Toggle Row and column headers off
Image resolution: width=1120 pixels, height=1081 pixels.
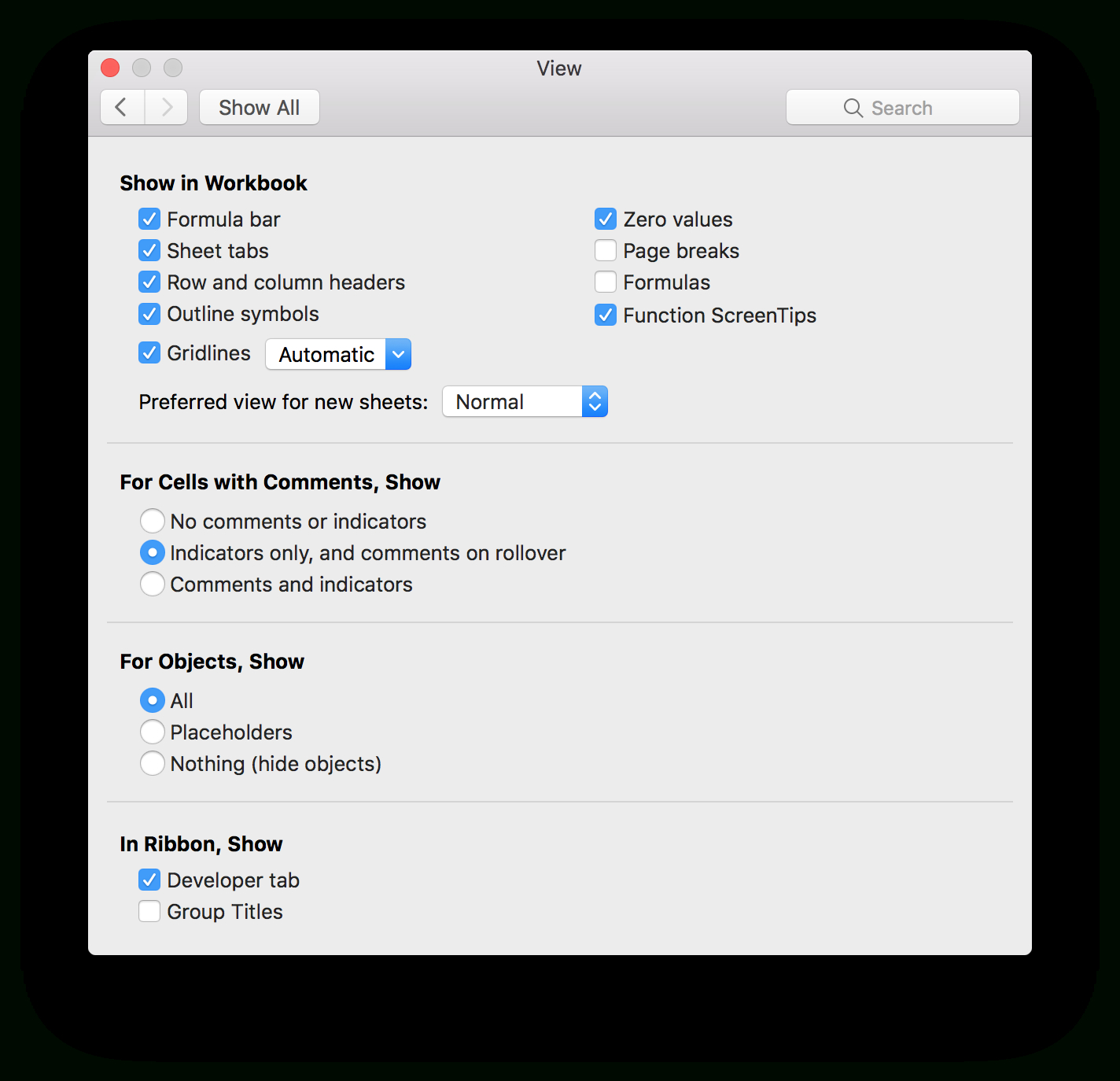[x=149, y=282]
